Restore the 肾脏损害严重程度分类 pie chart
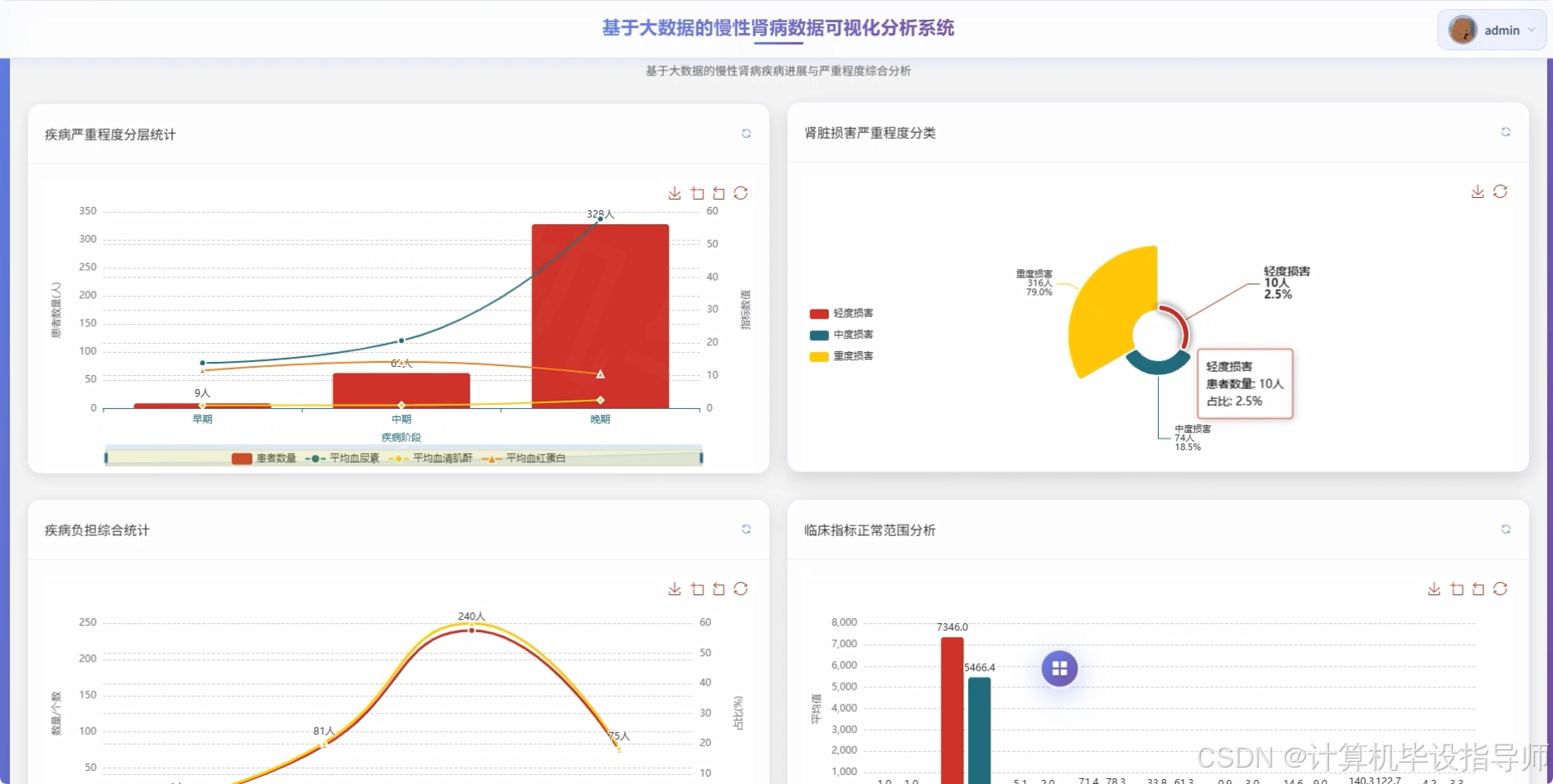 click(1500, 191)
